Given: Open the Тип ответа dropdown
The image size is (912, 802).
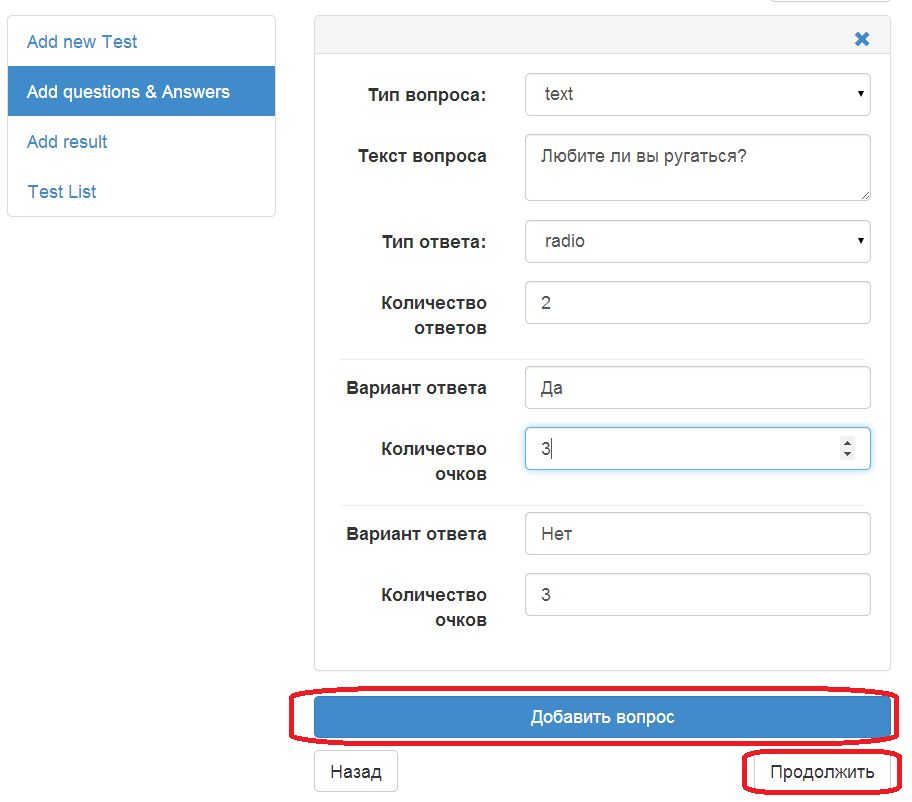Looking at the screenshot, I should (697, 241).
